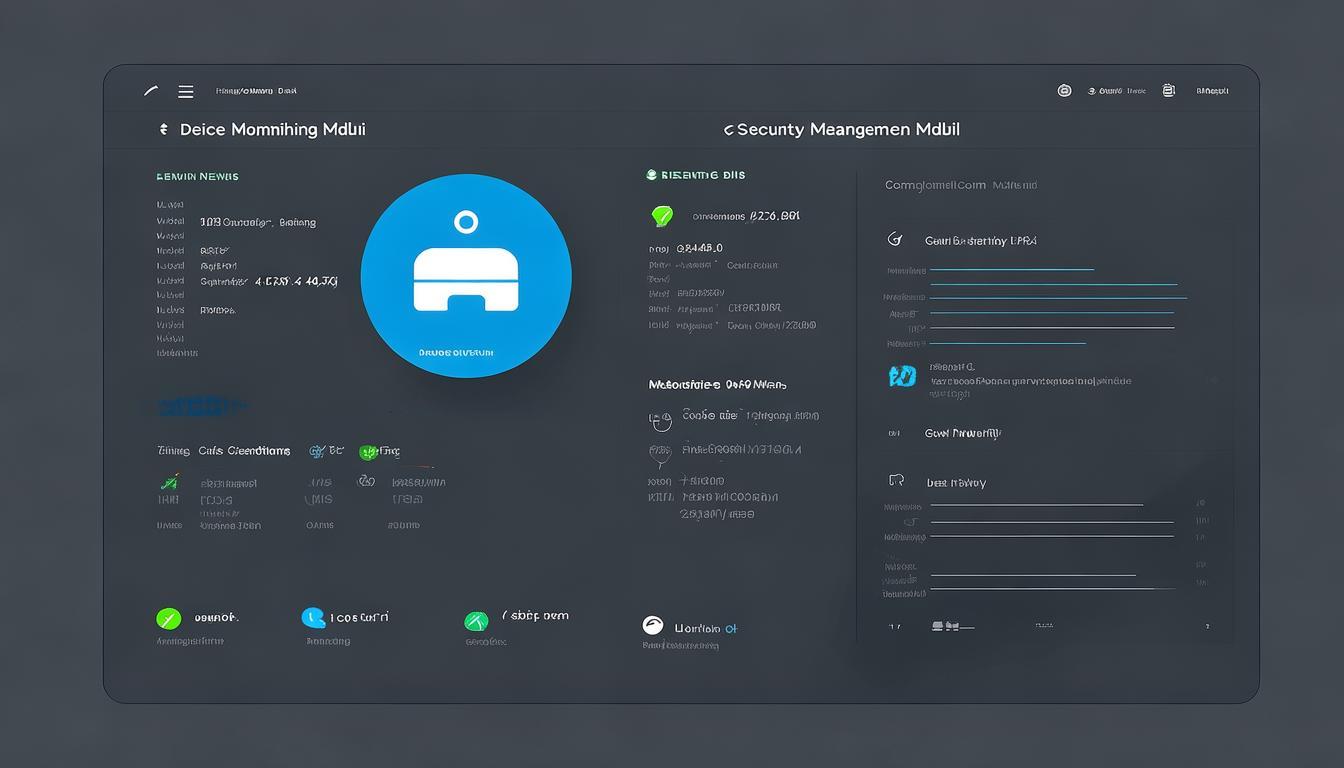Click the large blue device icon circle
This screenshot has height=768, width=1344.
tap(465, 276)
